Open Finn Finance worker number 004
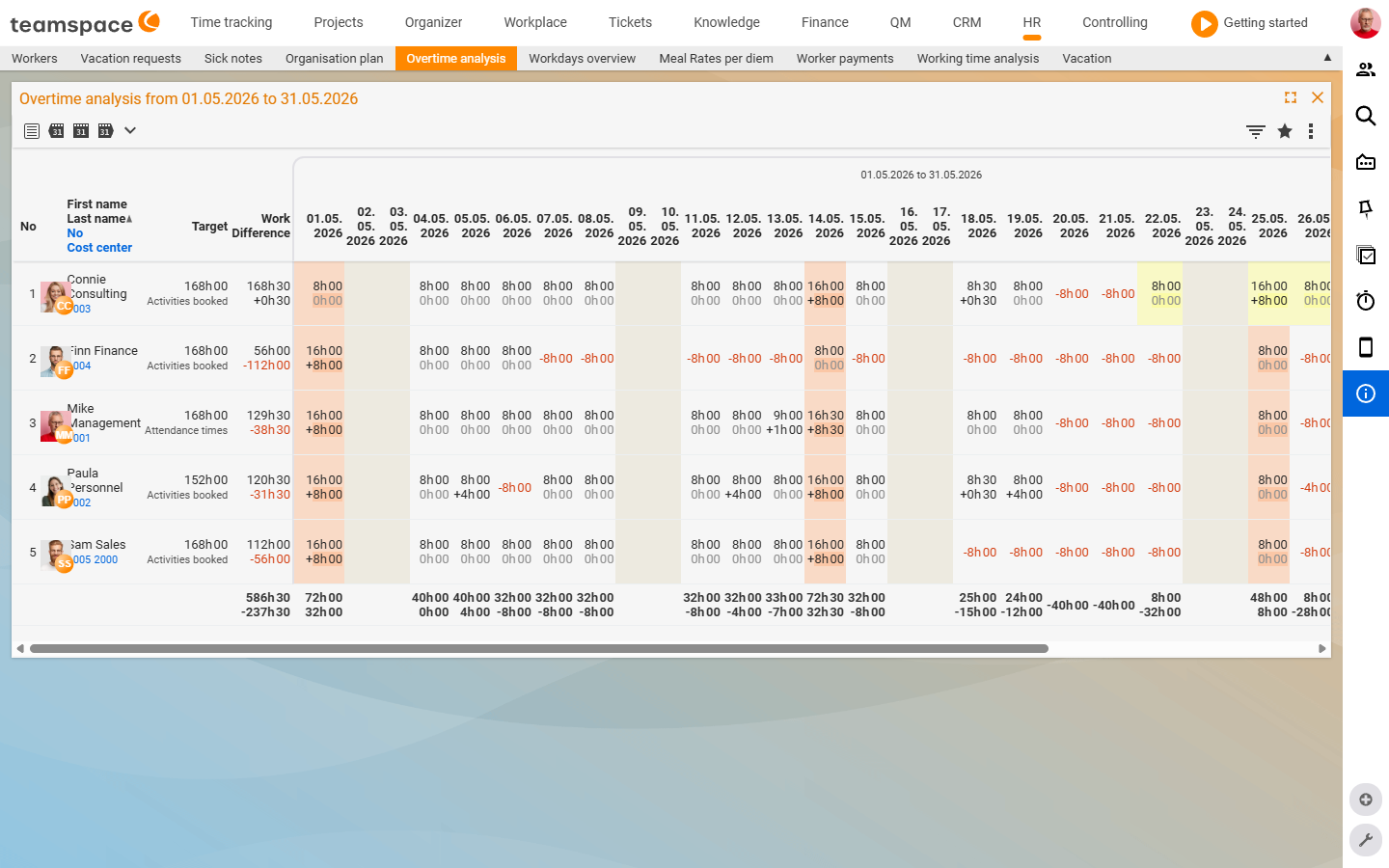 (x=82, y=366)
